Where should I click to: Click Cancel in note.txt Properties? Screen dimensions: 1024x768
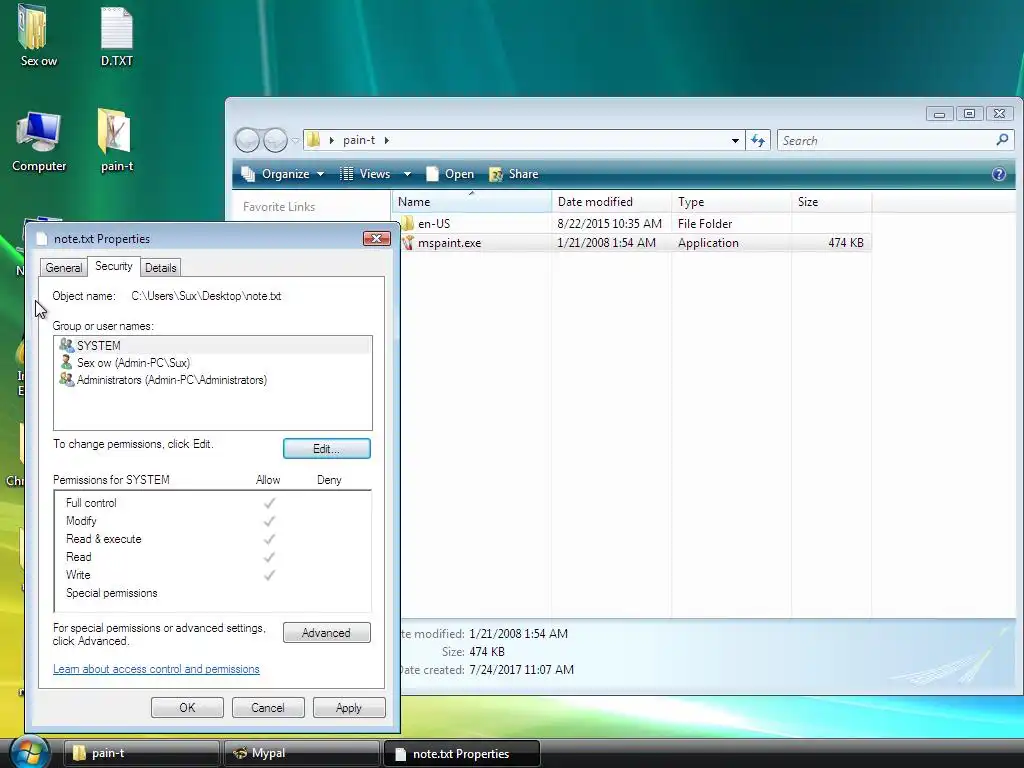click(x=268, y=707)
